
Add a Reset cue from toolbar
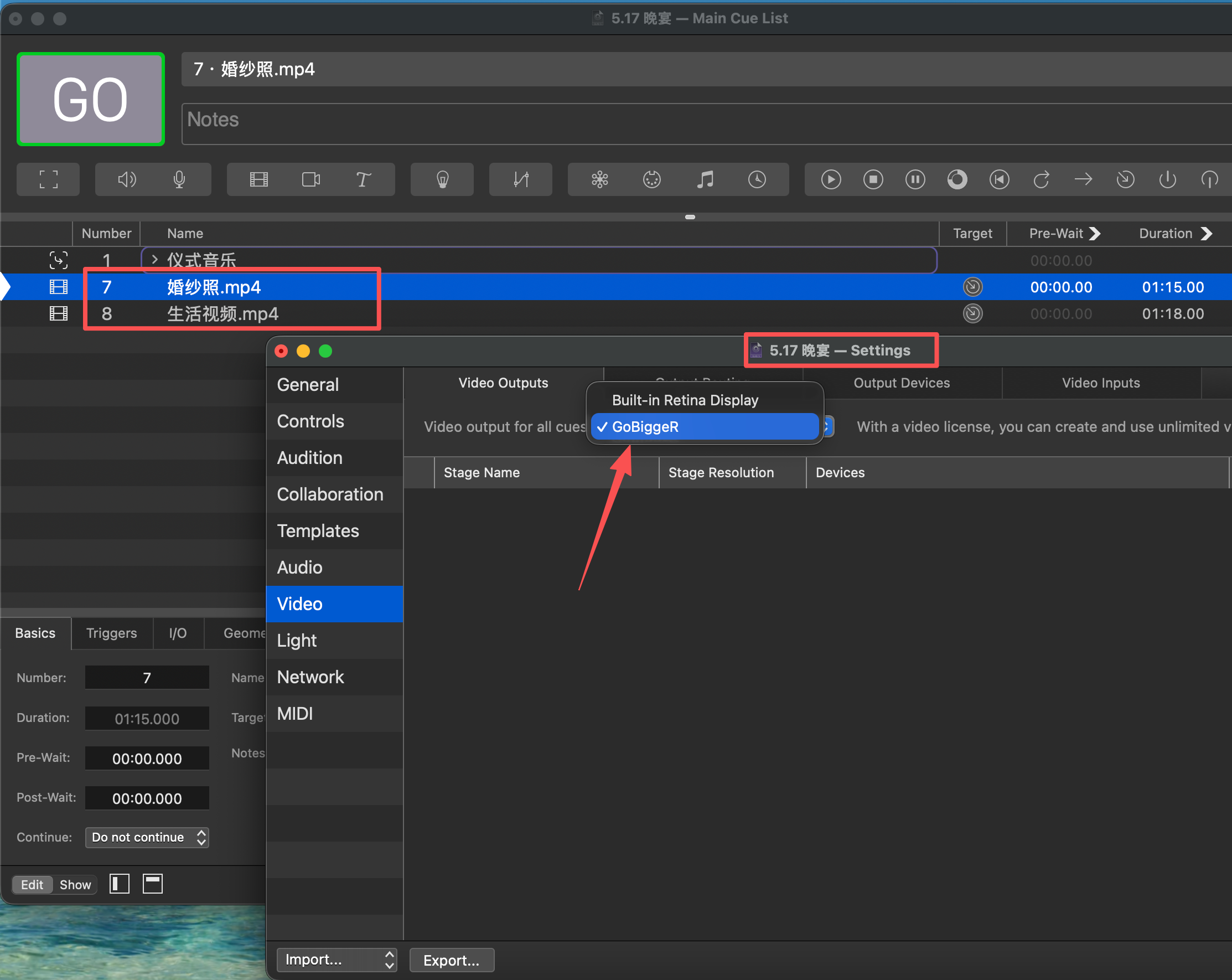click(x=999, y=179)
